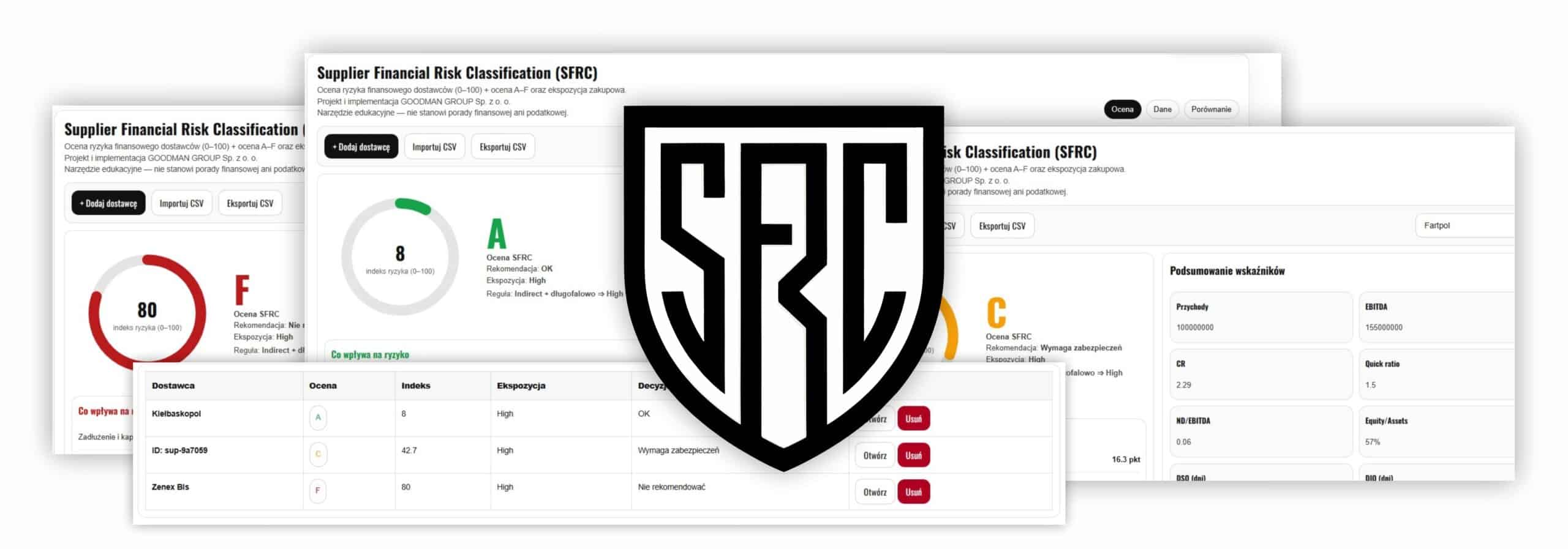Click the Equity/Assets value 57%
The width and height of the screenshot is (1568, 549).
1372,442
